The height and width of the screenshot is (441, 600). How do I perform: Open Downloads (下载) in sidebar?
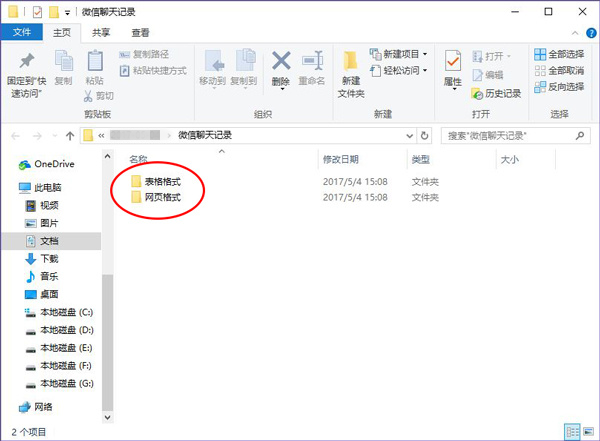click(x=42, y=259)
